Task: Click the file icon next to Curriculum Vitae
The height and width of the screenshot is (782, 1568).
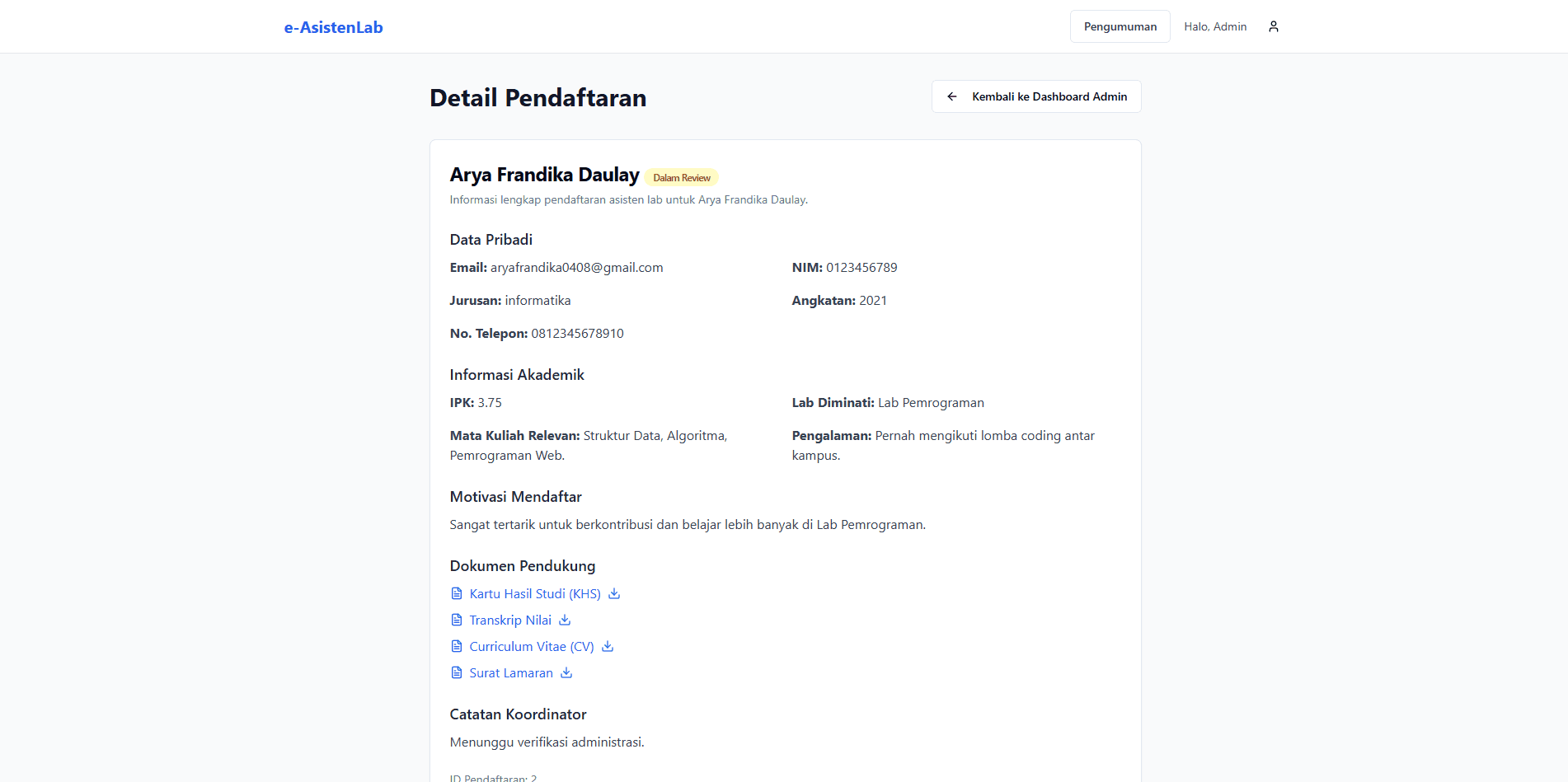Action: click(457, 646)
